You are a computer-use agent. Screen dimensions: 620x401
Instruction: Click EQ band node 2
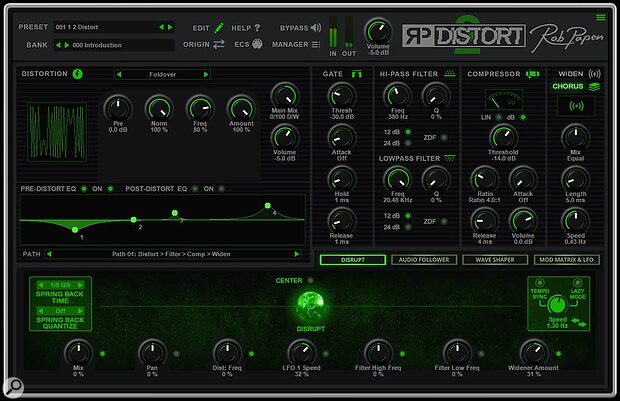point(134,219)
